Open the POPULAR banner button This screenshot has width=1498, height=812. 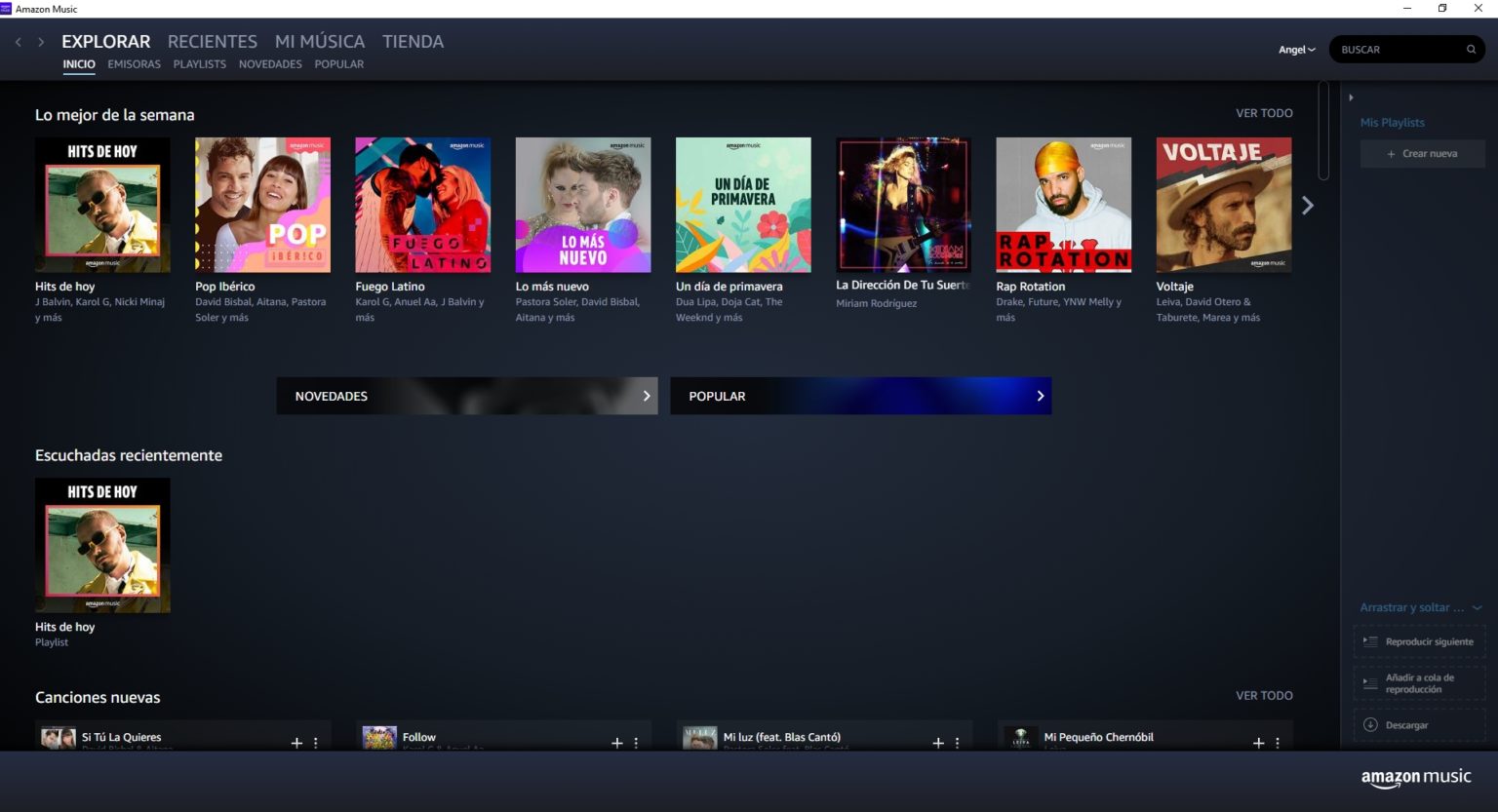point(861,396)
